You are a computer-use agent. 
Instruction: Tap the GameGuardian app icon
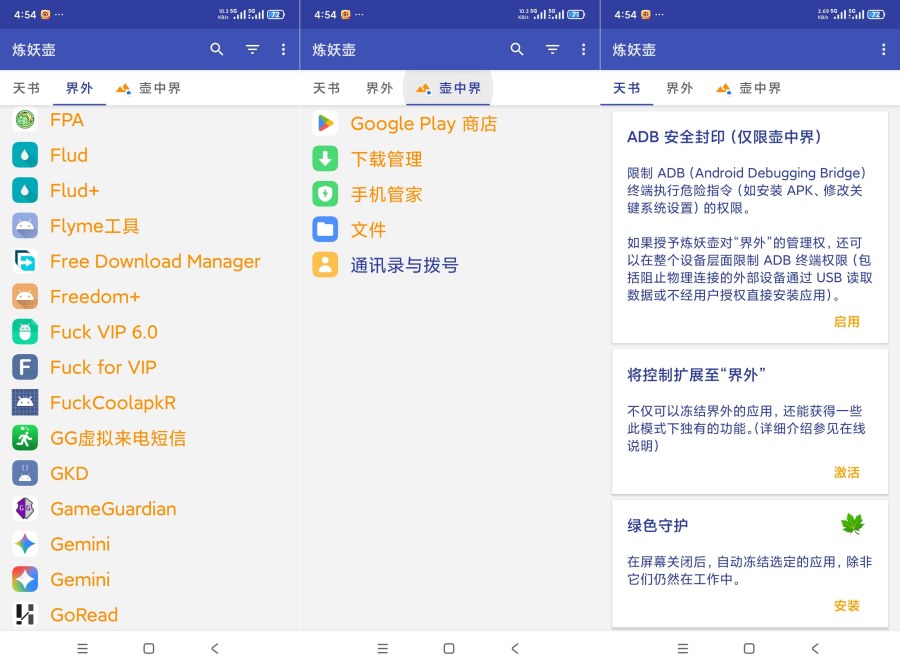point(25,509)
